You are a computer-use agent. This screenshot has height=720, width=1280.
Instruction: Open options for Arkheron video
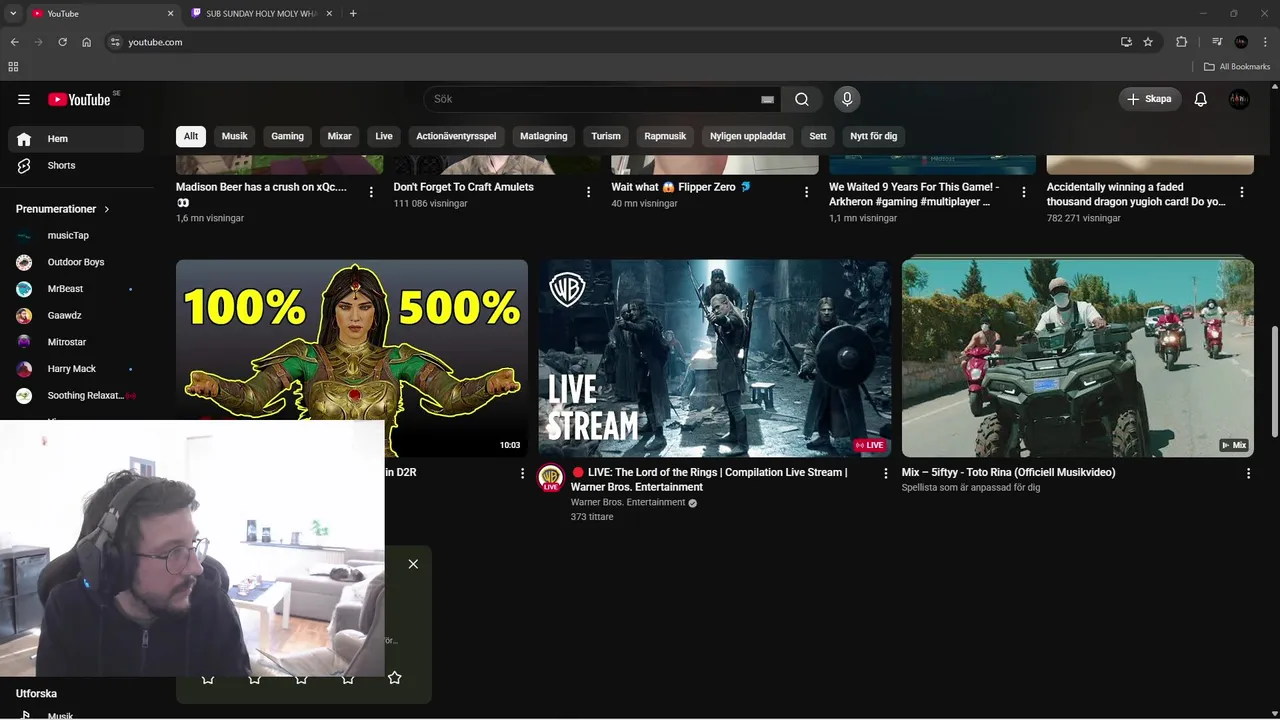[x=1024, y=192]
